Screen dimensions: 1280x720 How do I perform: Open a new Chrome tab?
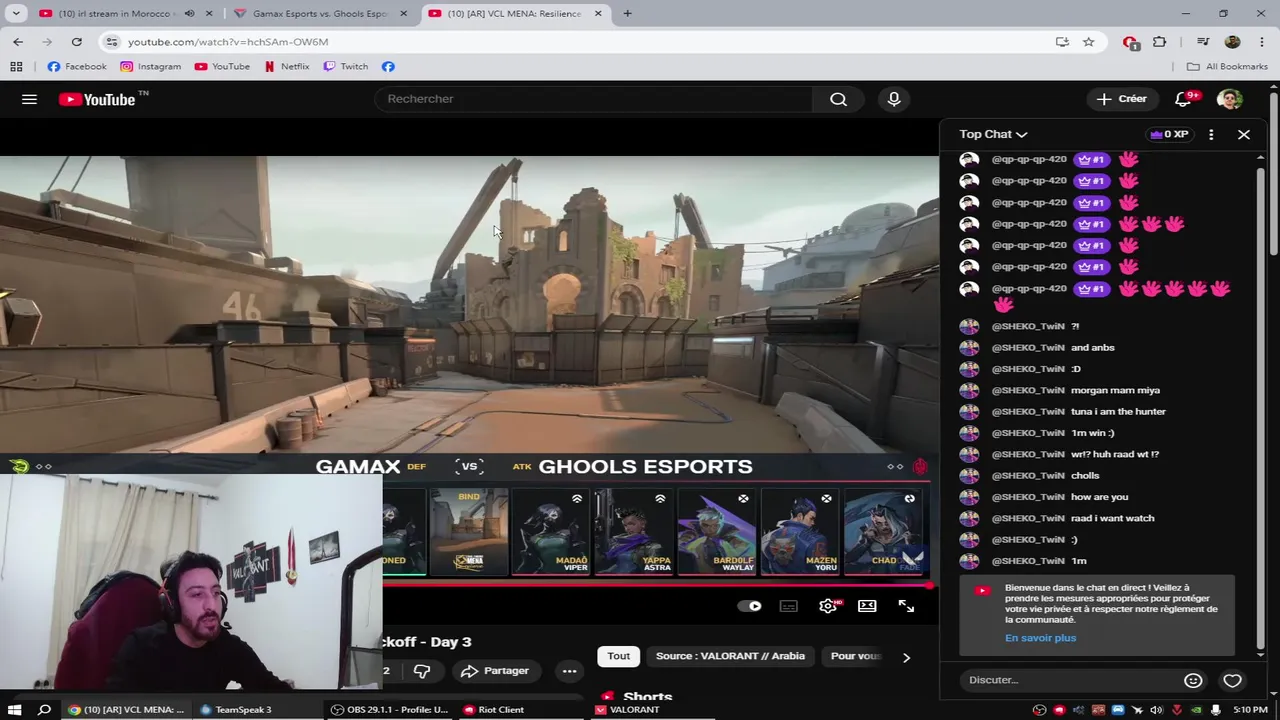coord(627,13)
